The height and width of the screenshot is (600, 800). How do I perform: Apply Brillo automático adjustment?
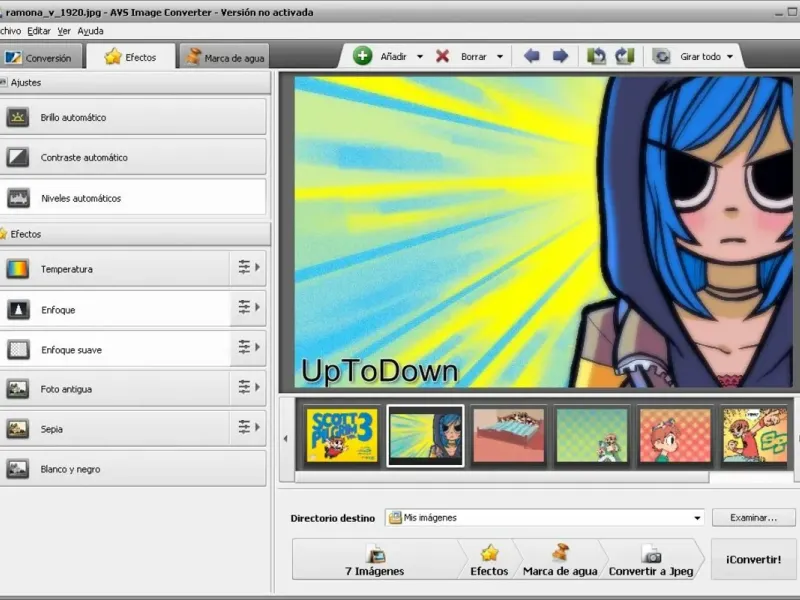click(134, 117)
